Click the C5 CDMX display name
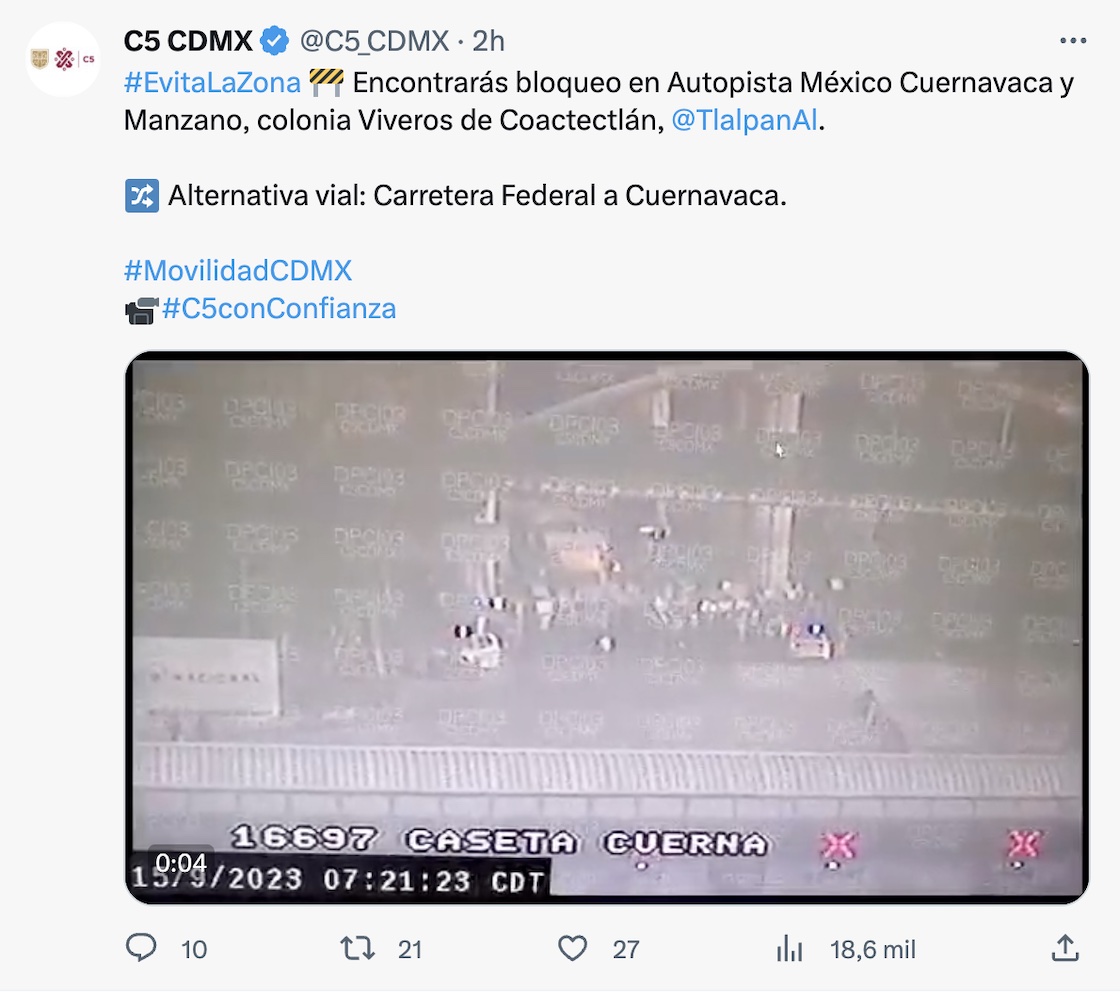The image size is (1120, 994). click(188, 41)
